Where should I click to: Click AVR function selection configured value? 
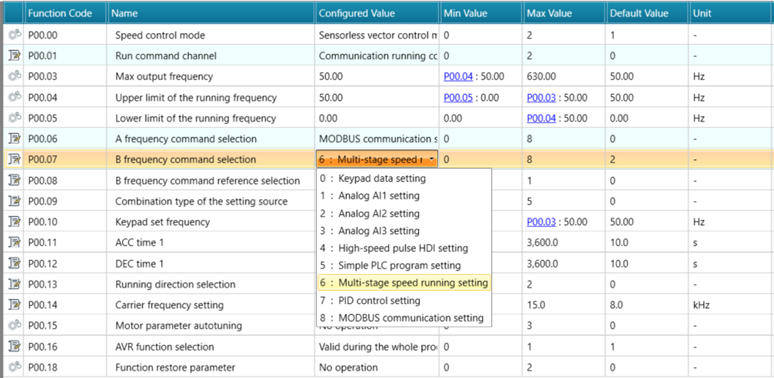378,346
